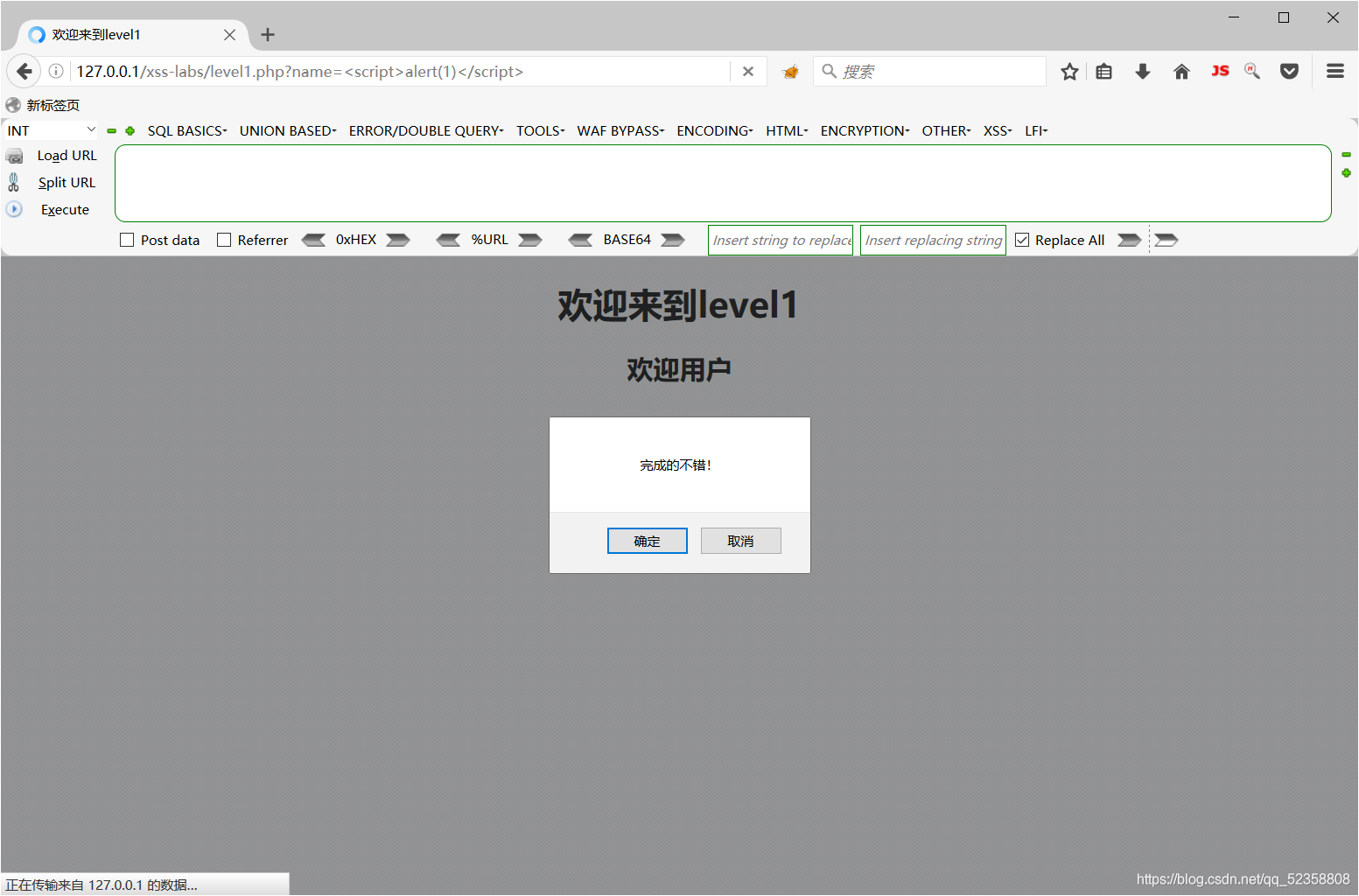This screenshot has width=1359, height=896.
Task: Open the bookmarks list icon
Action: (1104, 72)
